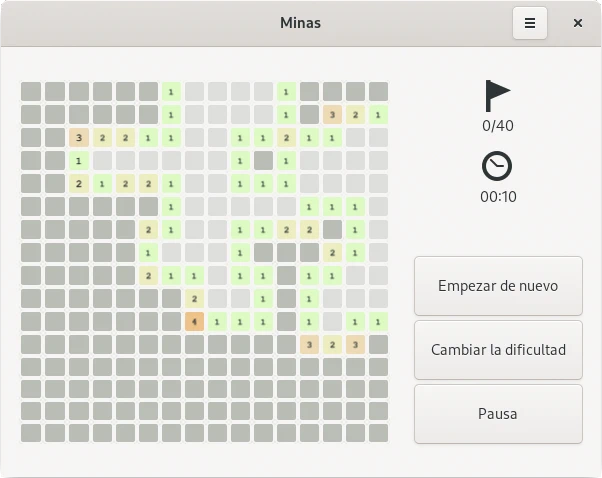Click the Minas window title

(x=300, y=23)
